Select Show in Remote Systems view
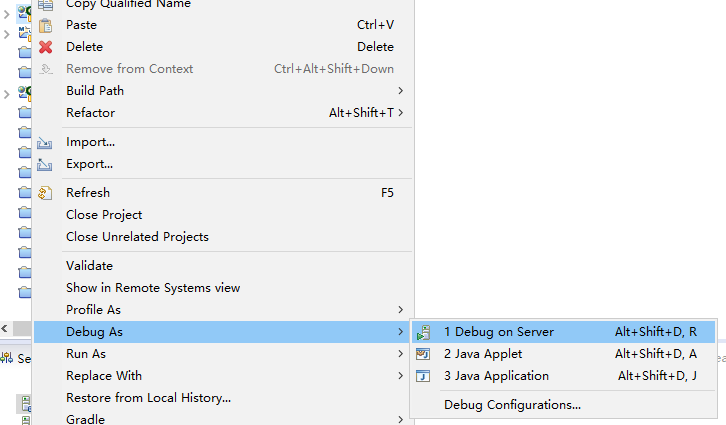This screenshot has height=425, width=726. pyautogui.click(x=153, y=288)
